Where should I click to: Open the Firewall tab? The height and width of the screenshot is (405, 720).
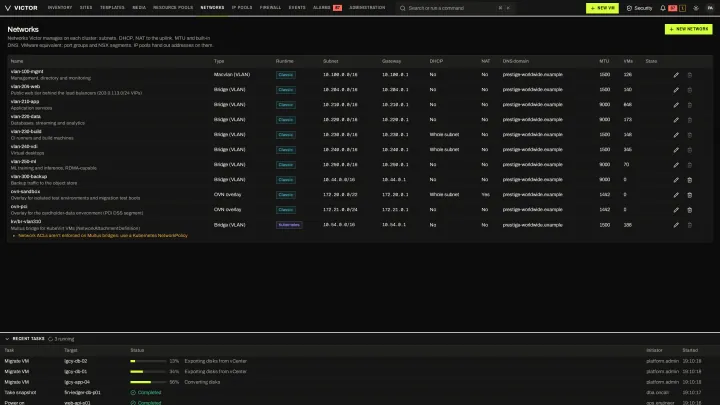270,8
